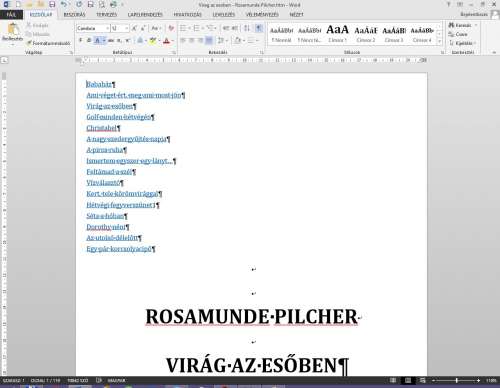Apply the Címsor 1 style
Image resolution: width=500 pixels, height=388 pixels.
click(x=337, y=33)
